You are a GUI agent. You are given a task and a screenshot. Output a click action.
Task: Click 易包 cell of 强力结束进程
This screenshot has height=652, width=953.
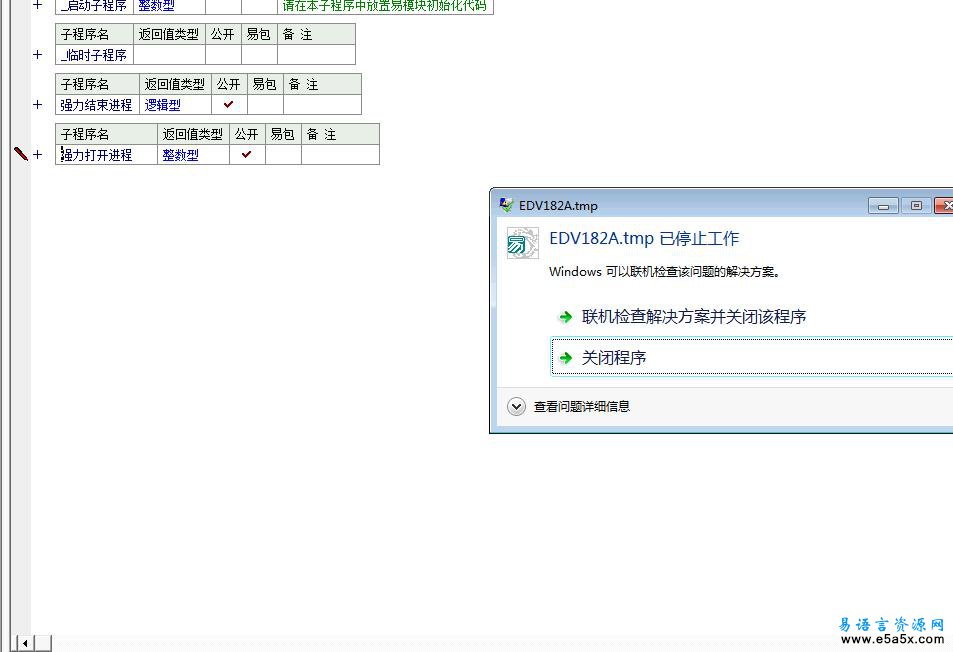(x=264, y=105)
